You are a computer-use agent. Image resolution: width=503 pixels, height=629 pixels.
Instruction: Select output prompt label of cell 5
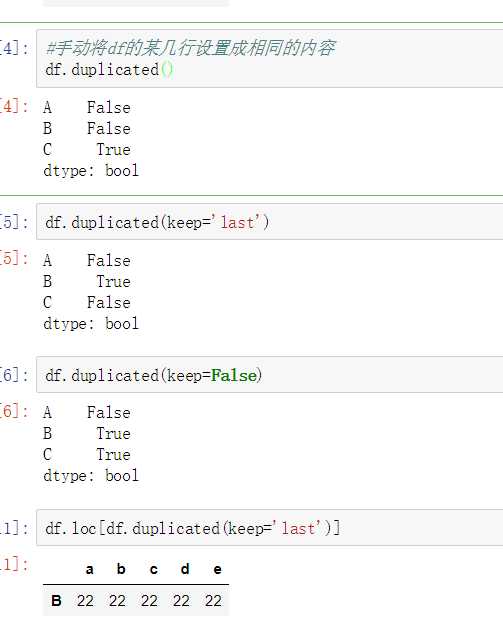pyautogui.click(x=14, y=259)
